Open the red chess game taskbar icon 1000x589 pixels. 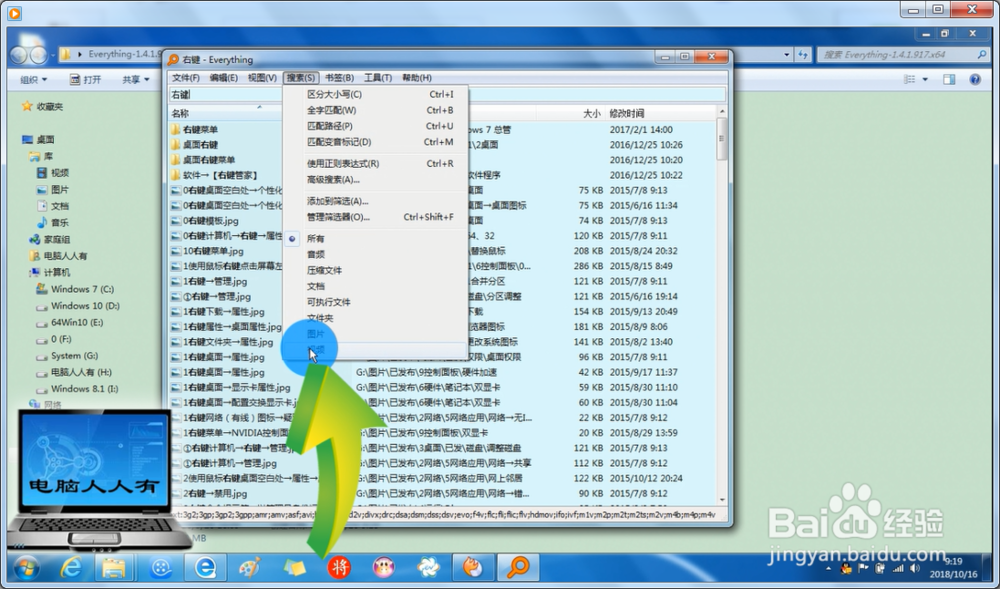339,567
